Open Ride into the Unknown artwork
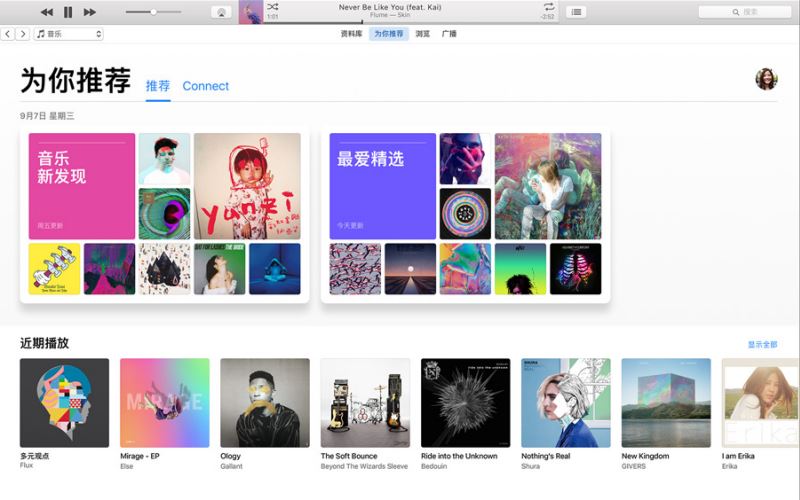 [465, 403]
